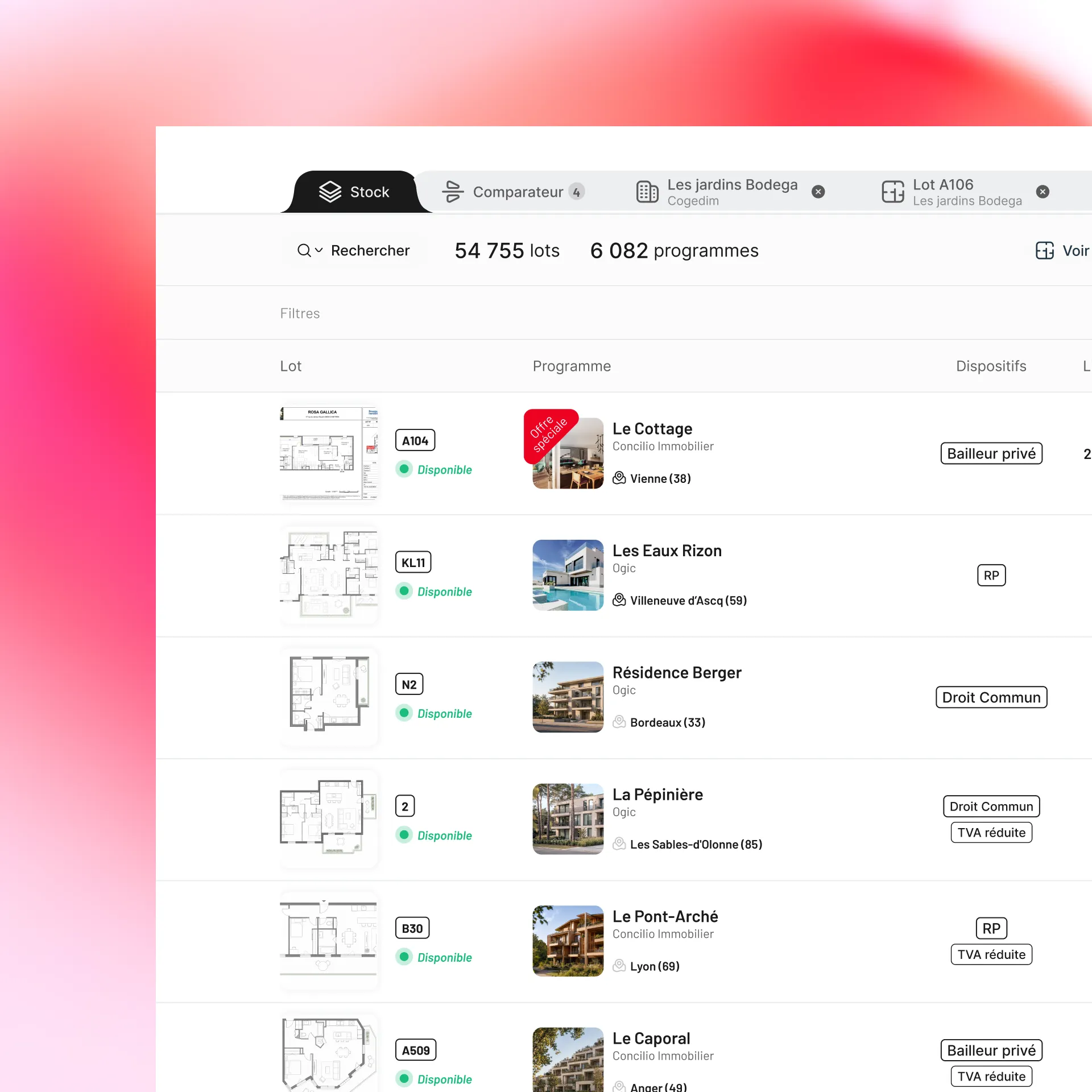
Task: Click the location pin icon beside Lyon (69)
Action: [x=619, y=966]
